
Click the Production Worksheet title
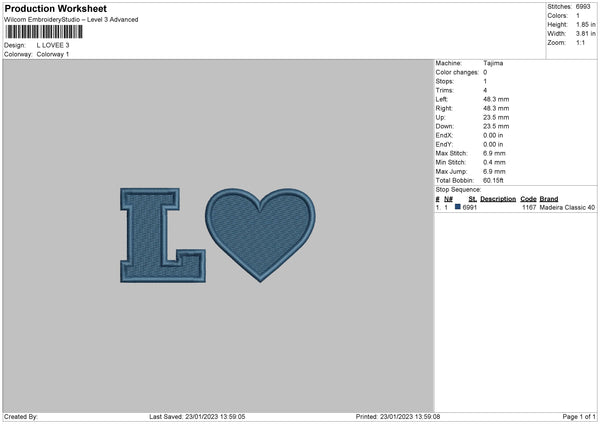[56, 8]
